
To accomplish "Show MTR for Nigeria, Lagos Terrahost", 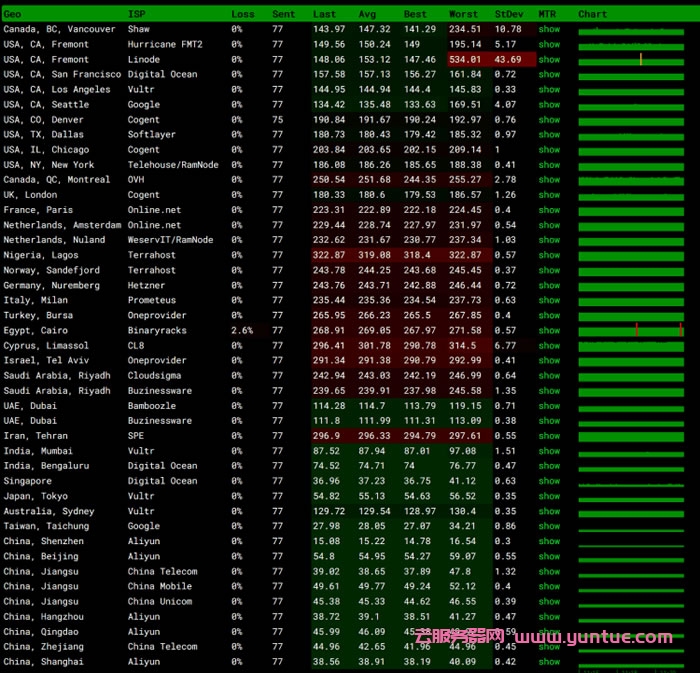I will point(549,255).
